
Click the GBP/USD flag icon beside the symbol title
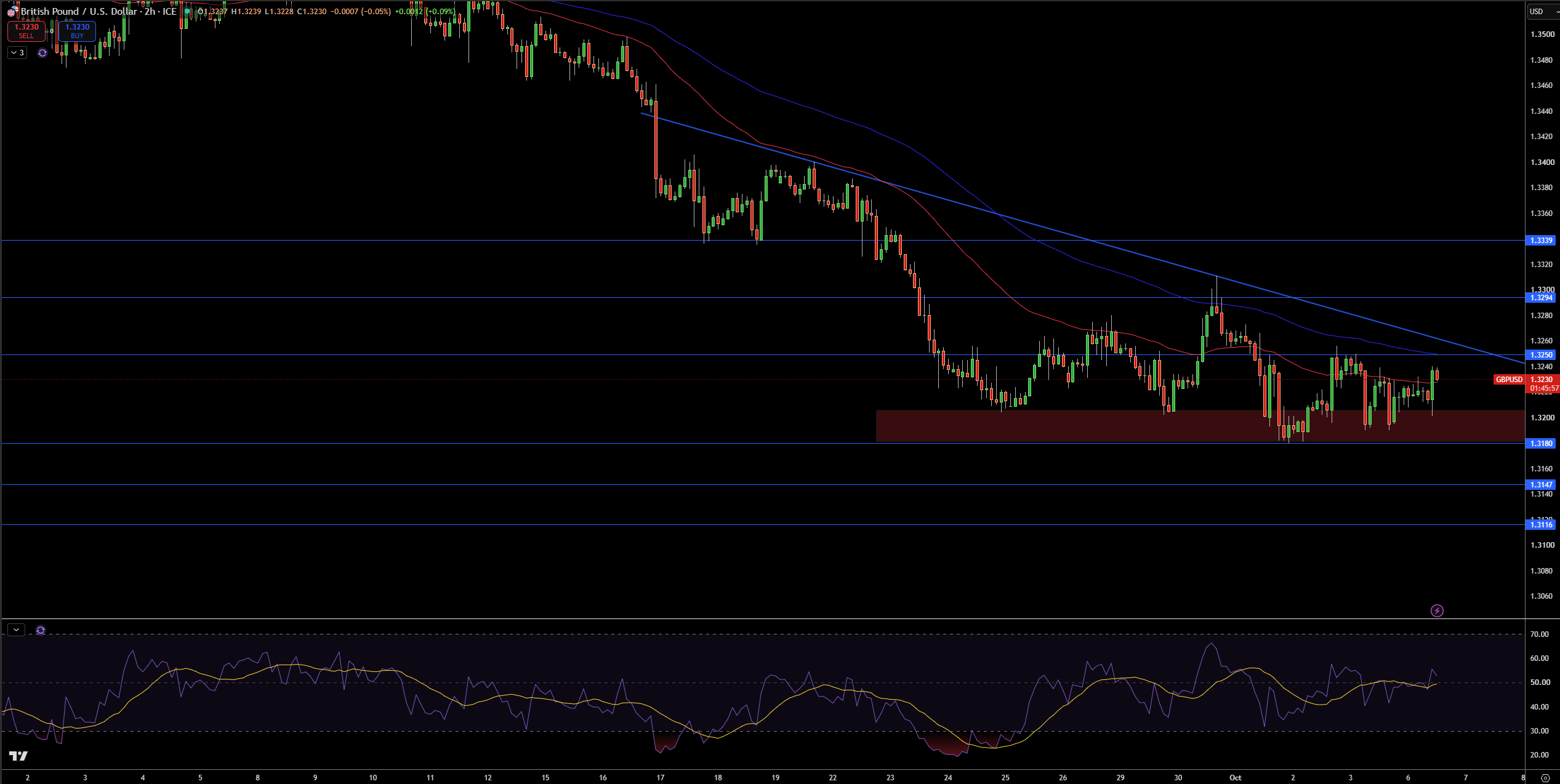point(12,12)
